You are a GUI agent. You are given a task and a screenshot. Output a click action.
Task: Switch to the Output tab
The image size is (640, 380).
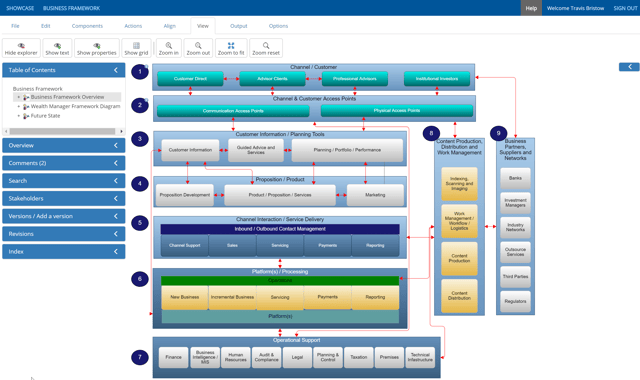point(239,26)
